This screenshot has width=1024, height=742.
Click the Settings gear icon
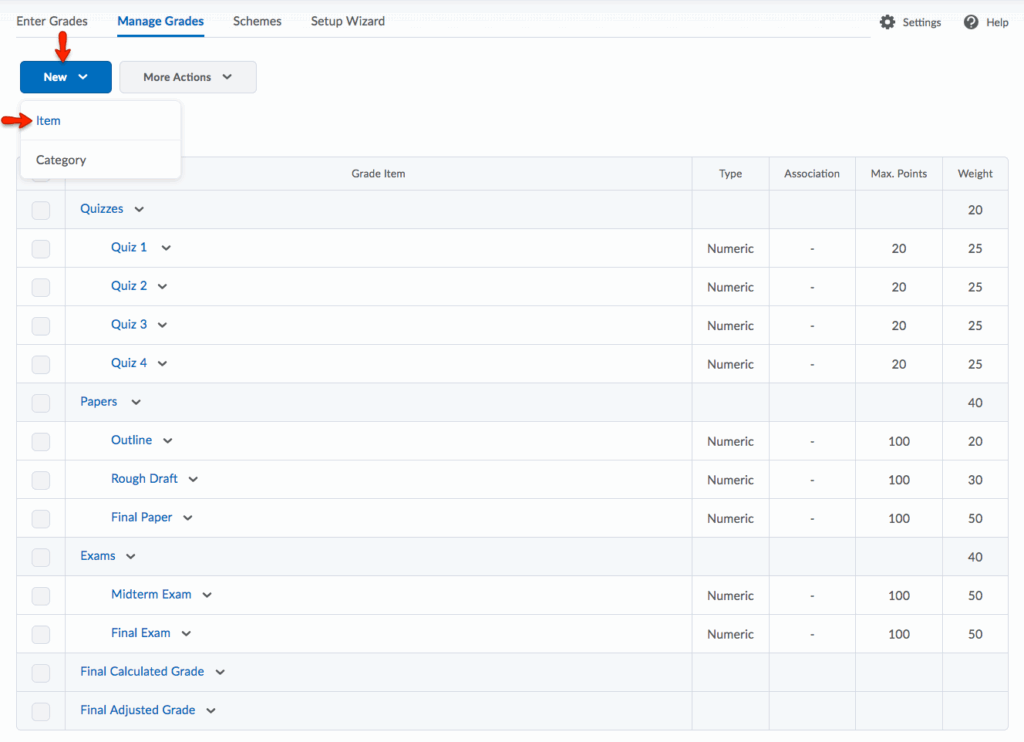(x=887, y=22)
